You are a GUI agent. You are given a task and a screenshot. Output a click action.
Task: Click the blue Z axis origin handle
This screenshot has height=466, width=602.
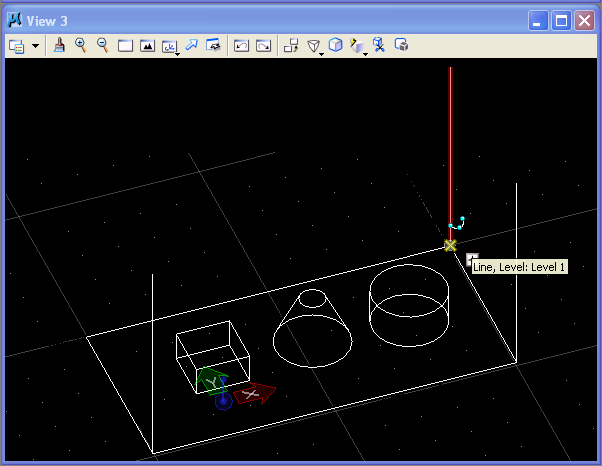click(223, 402)
